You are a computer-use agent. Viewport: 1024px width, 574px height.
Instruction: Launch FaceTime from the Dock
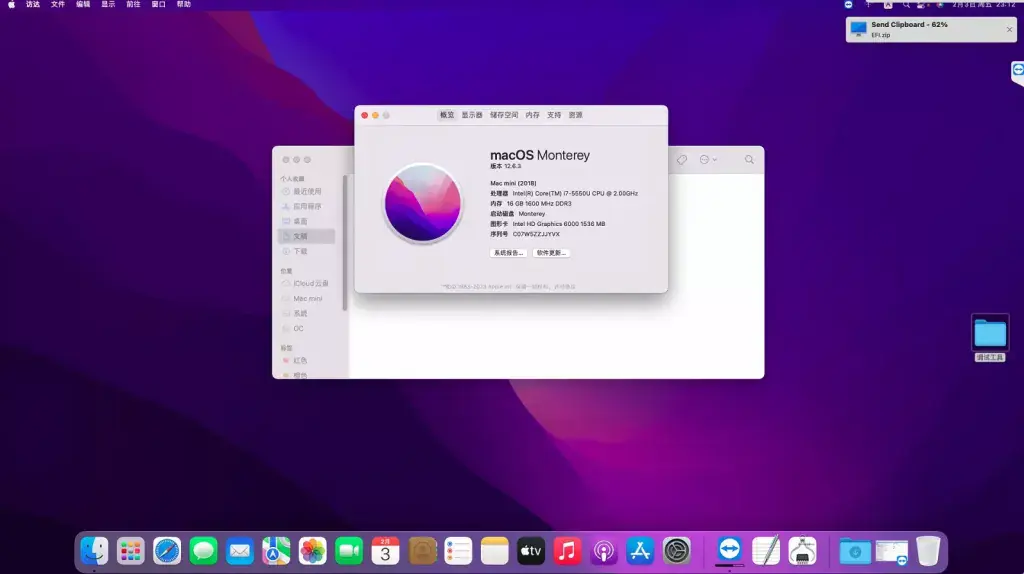349,551
